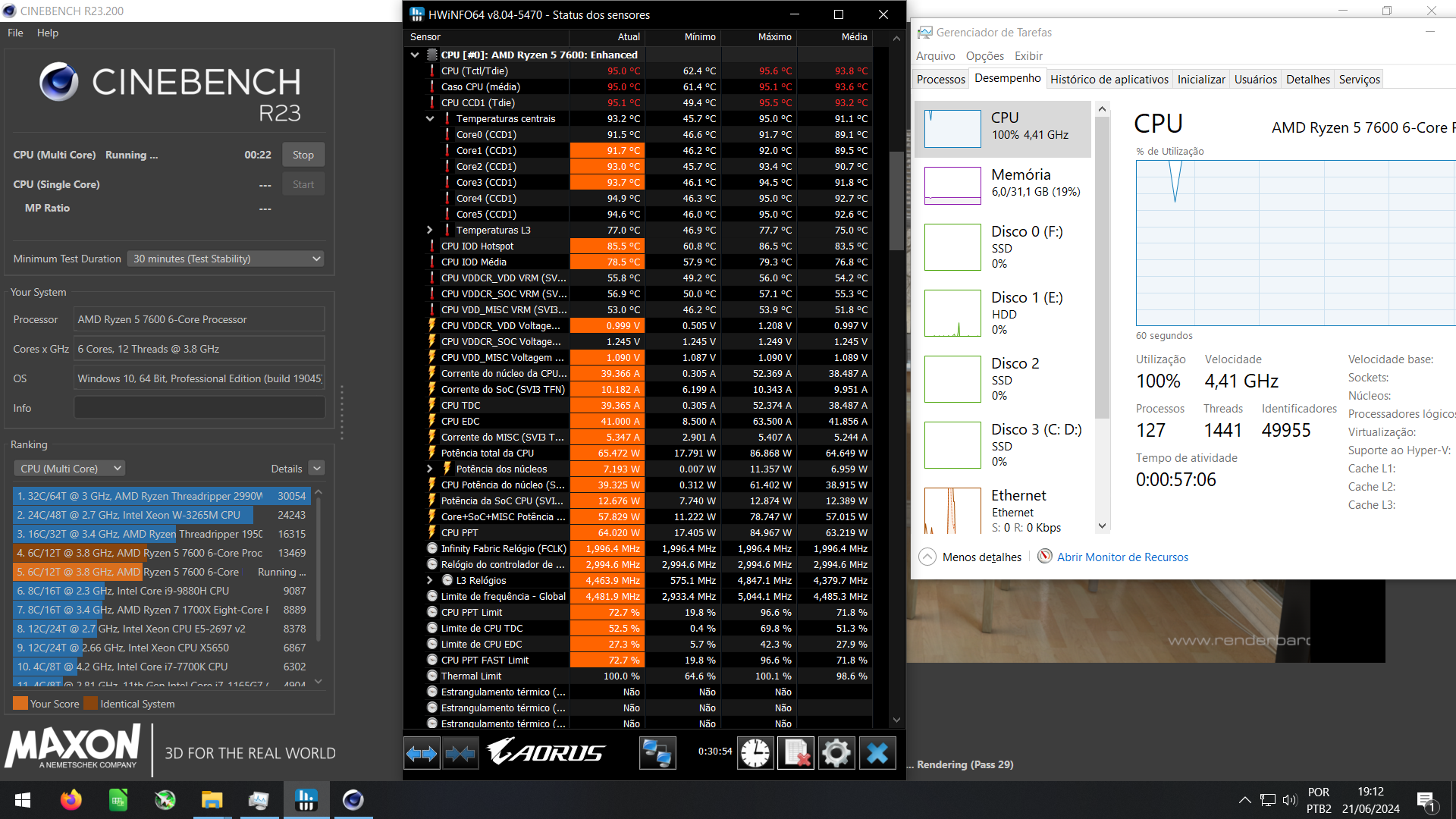This screenshot has height=819, width=1456.
Task: Open Abrir Monitor de Recursos link
Action: (1122, 557)
